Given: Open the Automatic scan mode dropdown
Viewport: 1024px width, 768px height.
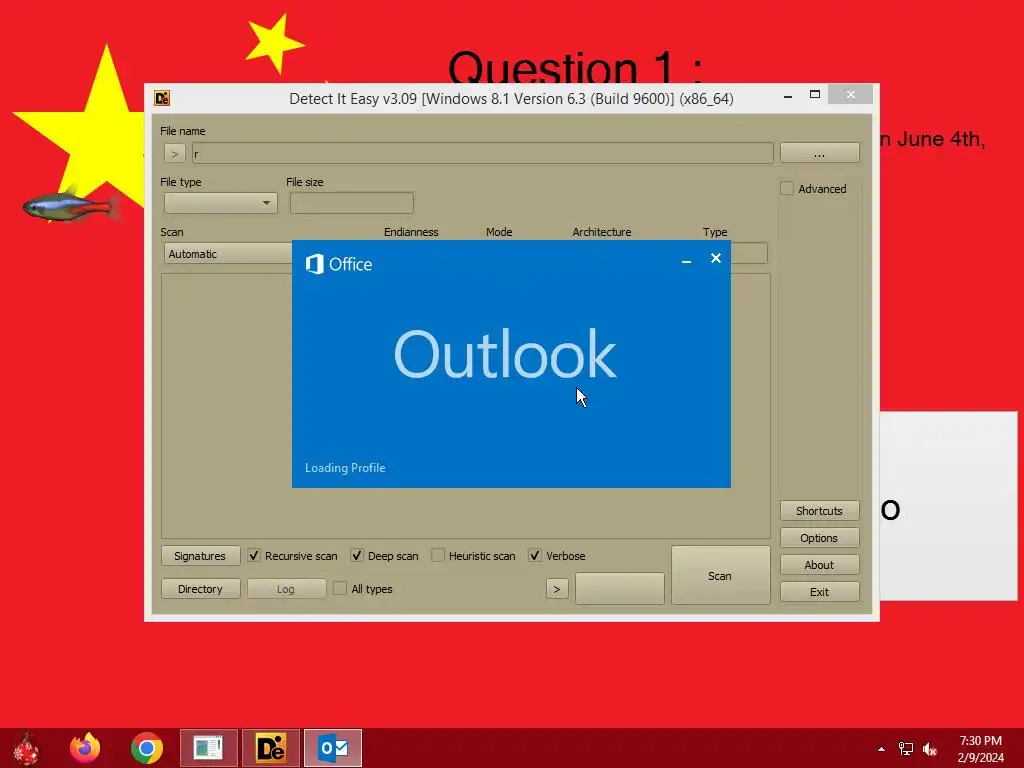Looking at the screenshot, I should (228, 254).
